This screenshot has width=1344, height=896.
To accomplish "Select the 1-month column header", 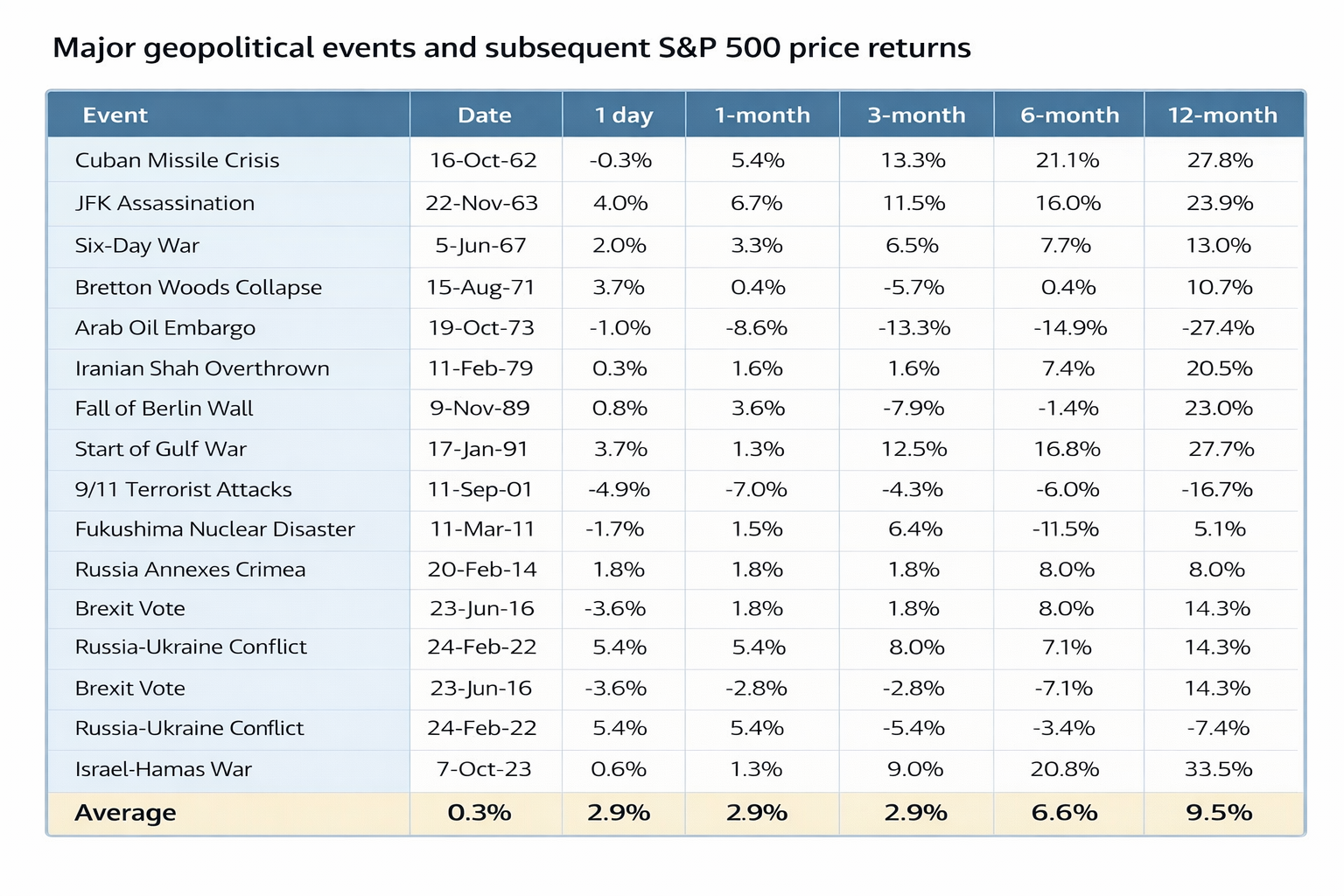I will coord(762,115).
